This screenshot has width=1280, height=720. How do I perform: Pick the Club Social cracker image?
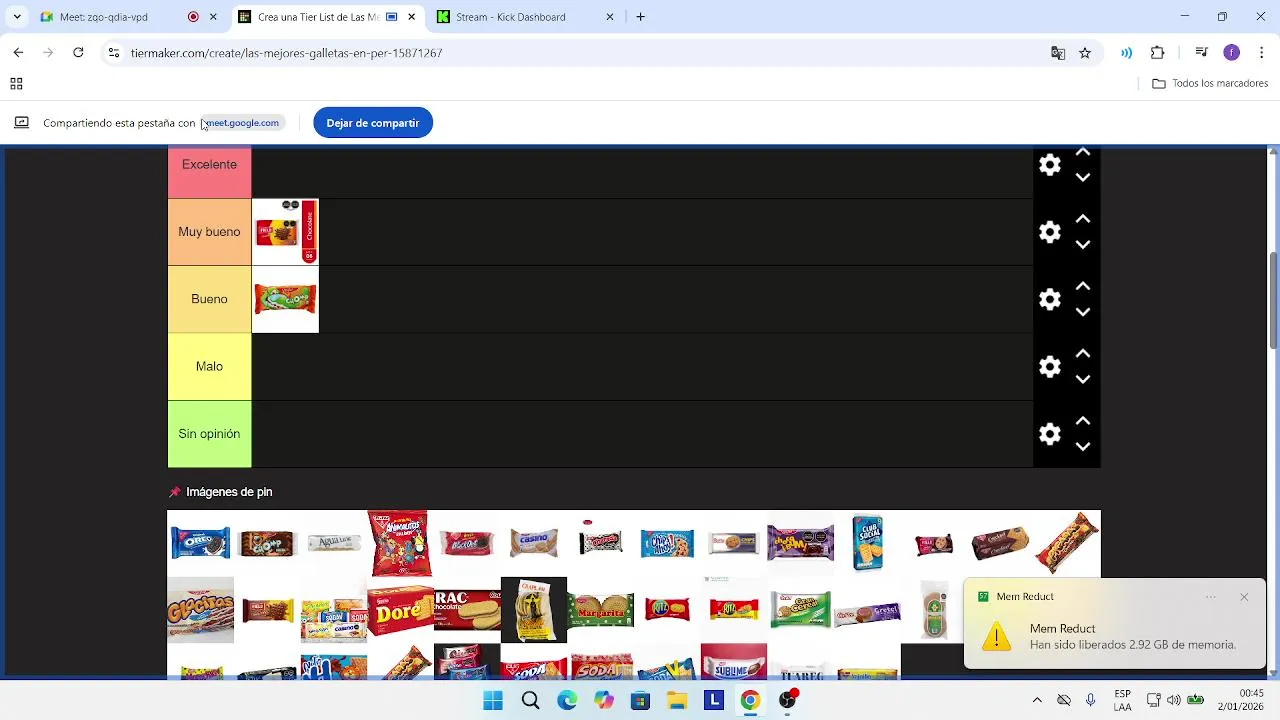coord(867,543)
